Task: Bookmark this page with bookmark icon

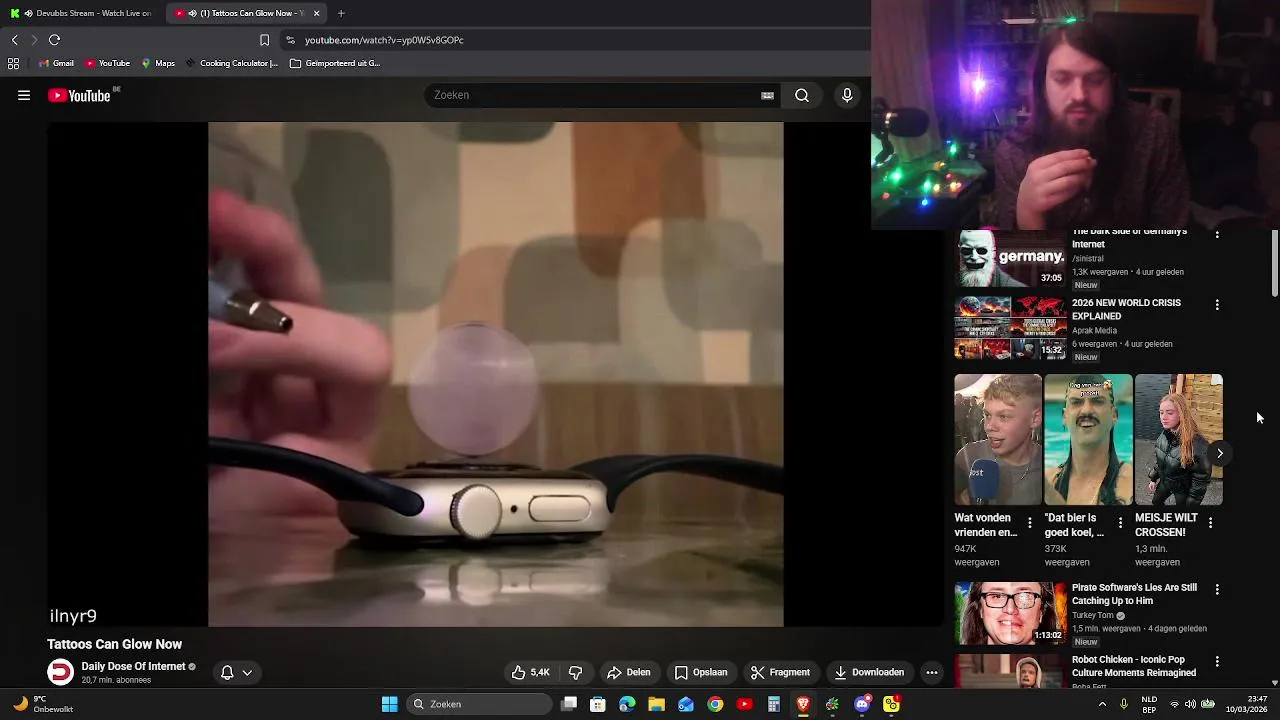Action: [x=264, y=40]
